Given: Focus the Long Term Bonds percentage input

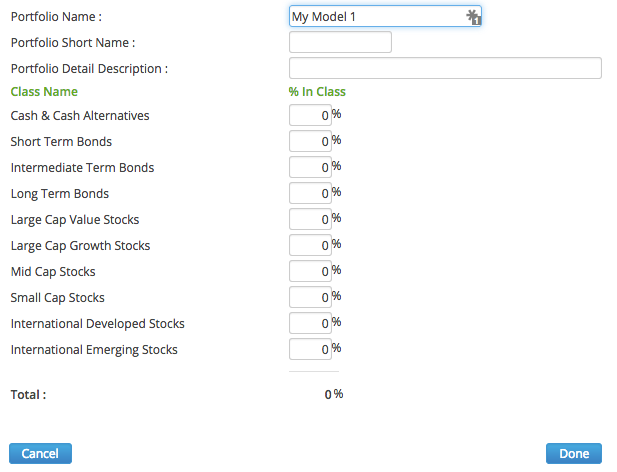Looking at the screenshot, I should click(x=310, y=194).
